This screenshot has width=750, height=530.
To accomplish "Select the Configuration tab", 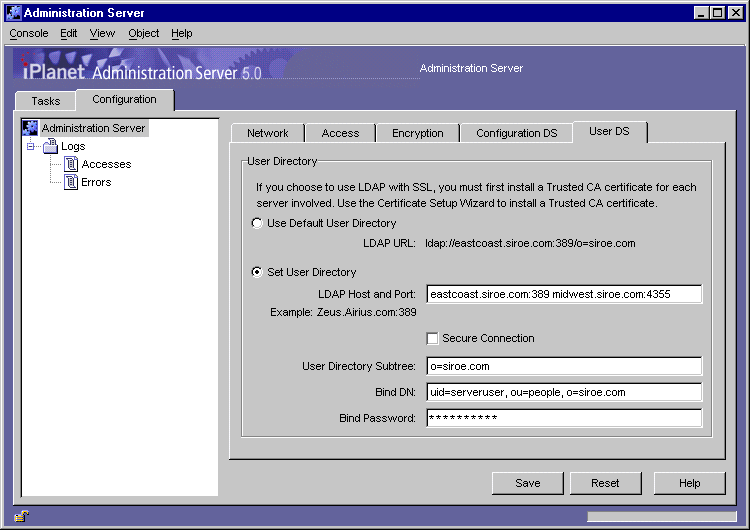I will pyautogui.click(x=124, y=99).
